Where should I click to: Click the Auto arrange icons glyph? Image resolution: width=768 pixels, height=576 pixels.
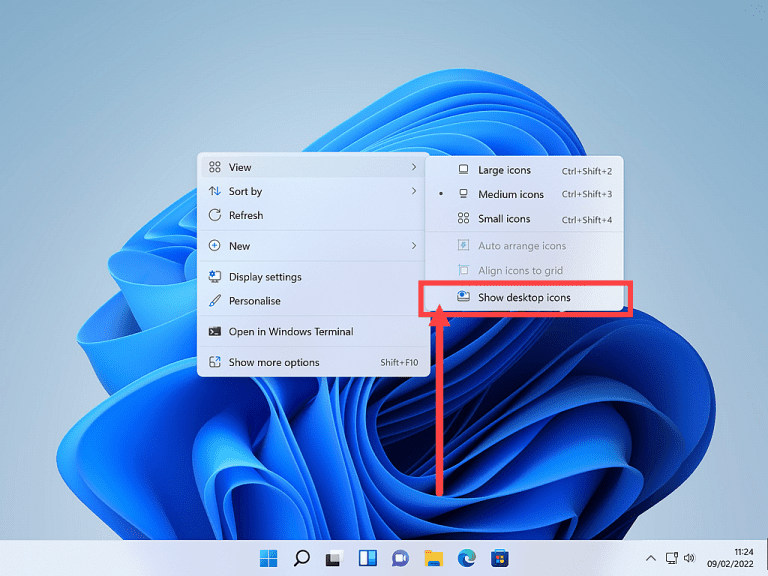click(x=463, y=245)
